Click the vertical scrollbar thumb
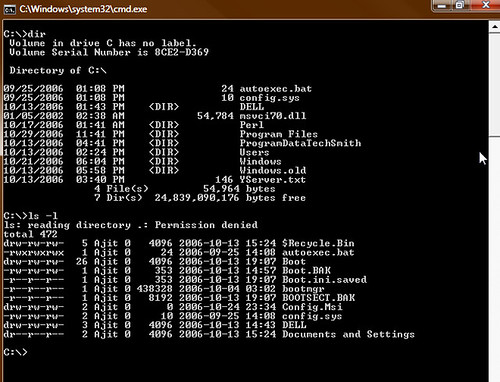 tap(494, 84)
